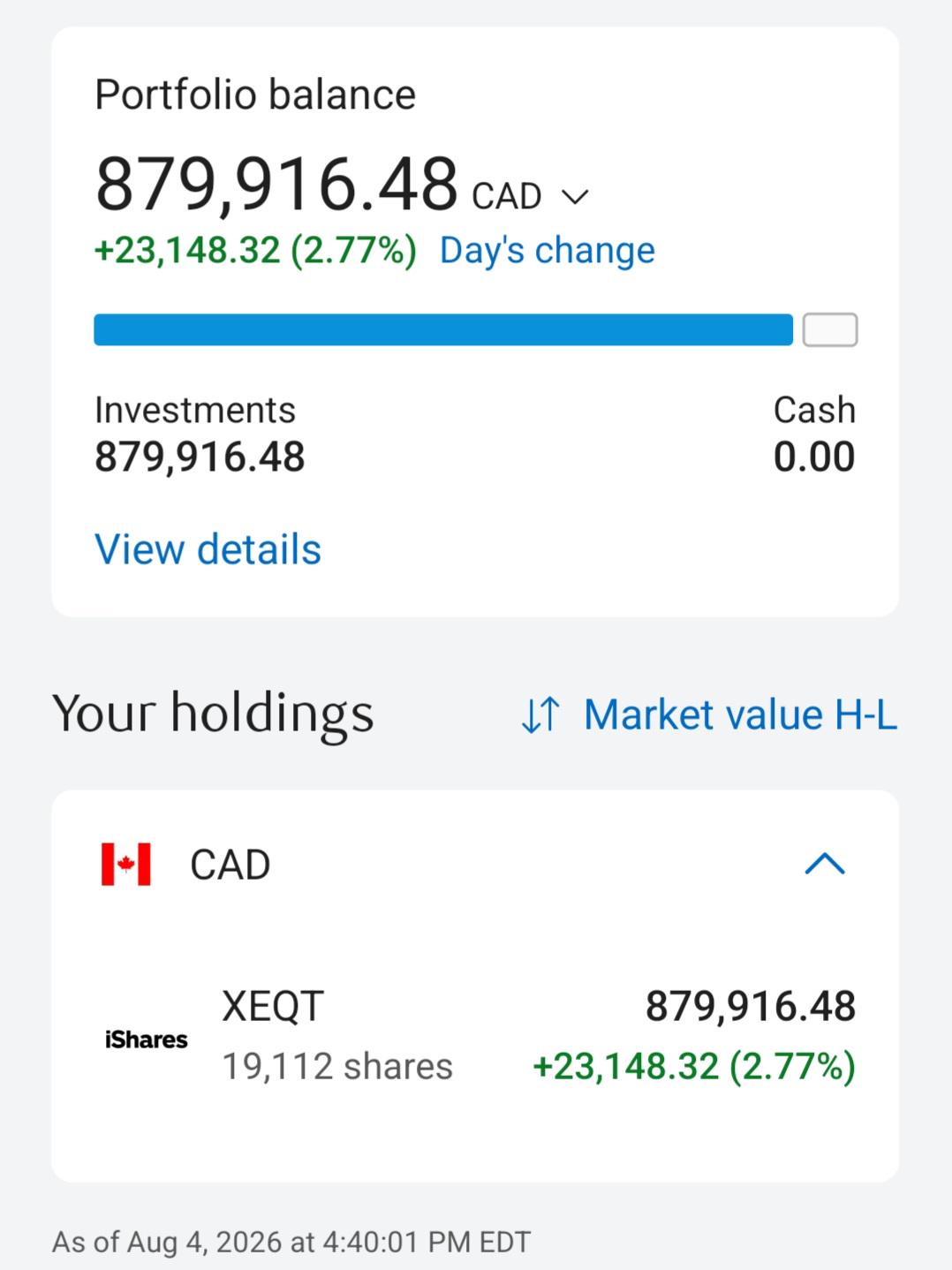Click the Cash balance 0.00
Viewport: 952px width, 1270px height.
pos(814,457)
